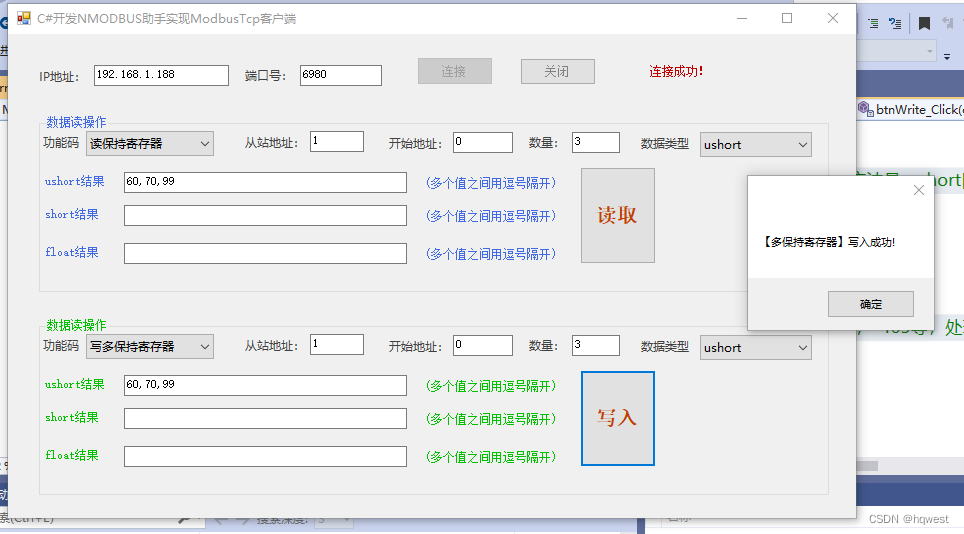This screenshot has width=964, height=534.
Task: Click 开始地址 field in the write section
Action: point(483,345)
